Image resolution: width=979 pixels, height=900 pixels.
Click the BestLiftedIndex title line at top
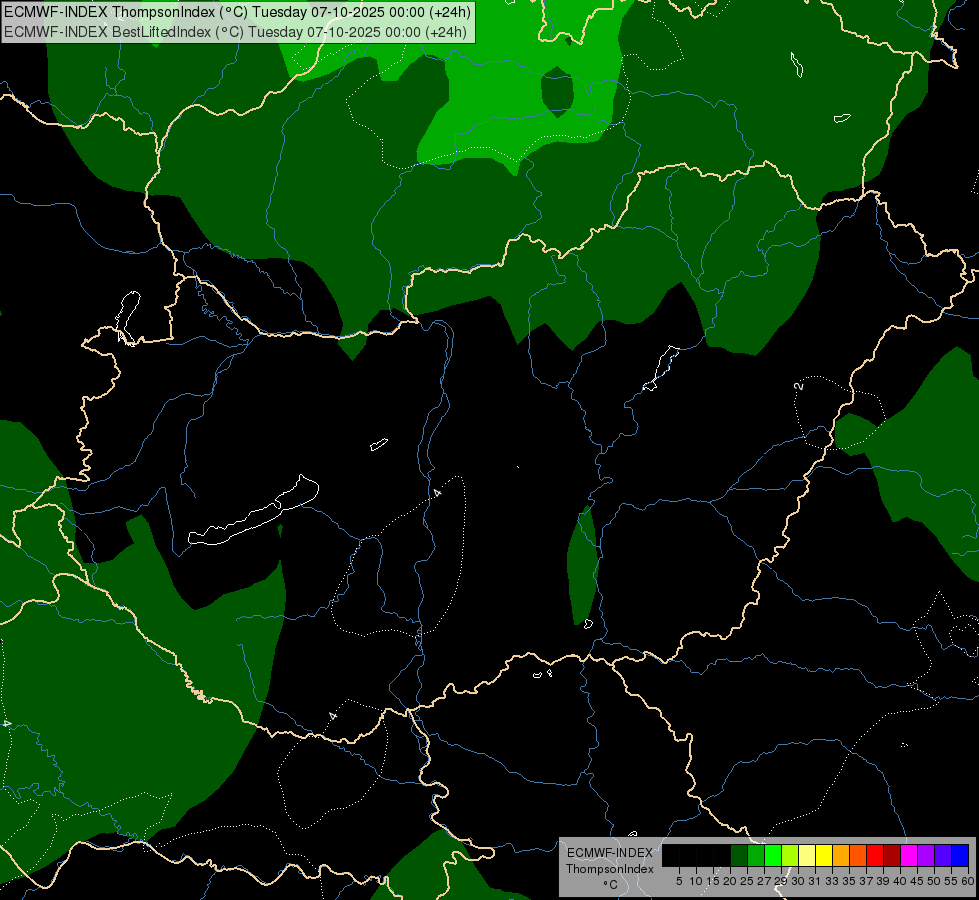[x=235, y=32]
